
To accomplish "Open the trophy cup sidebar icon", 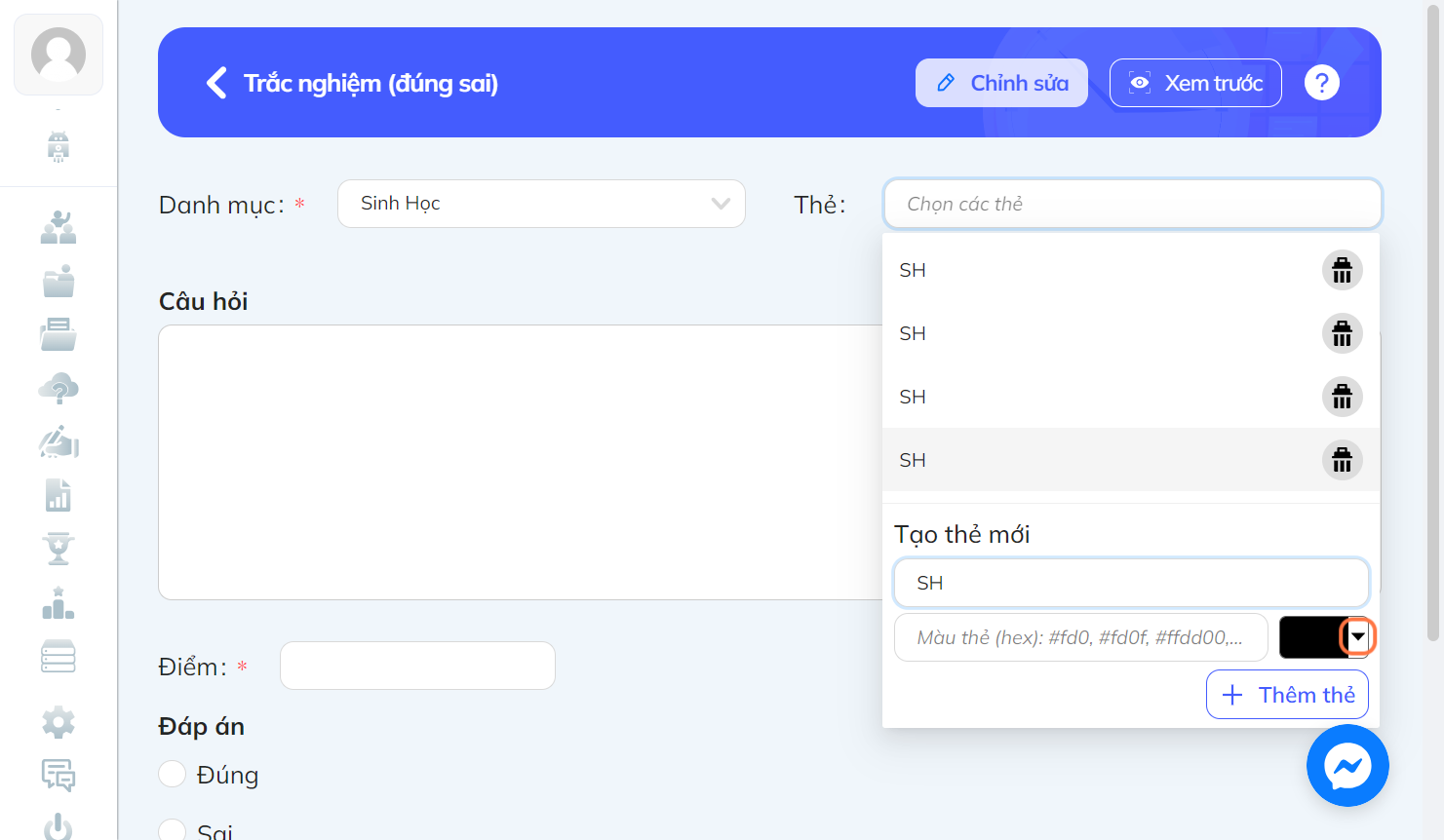I will pyautogui.click(x=59, y=549).
